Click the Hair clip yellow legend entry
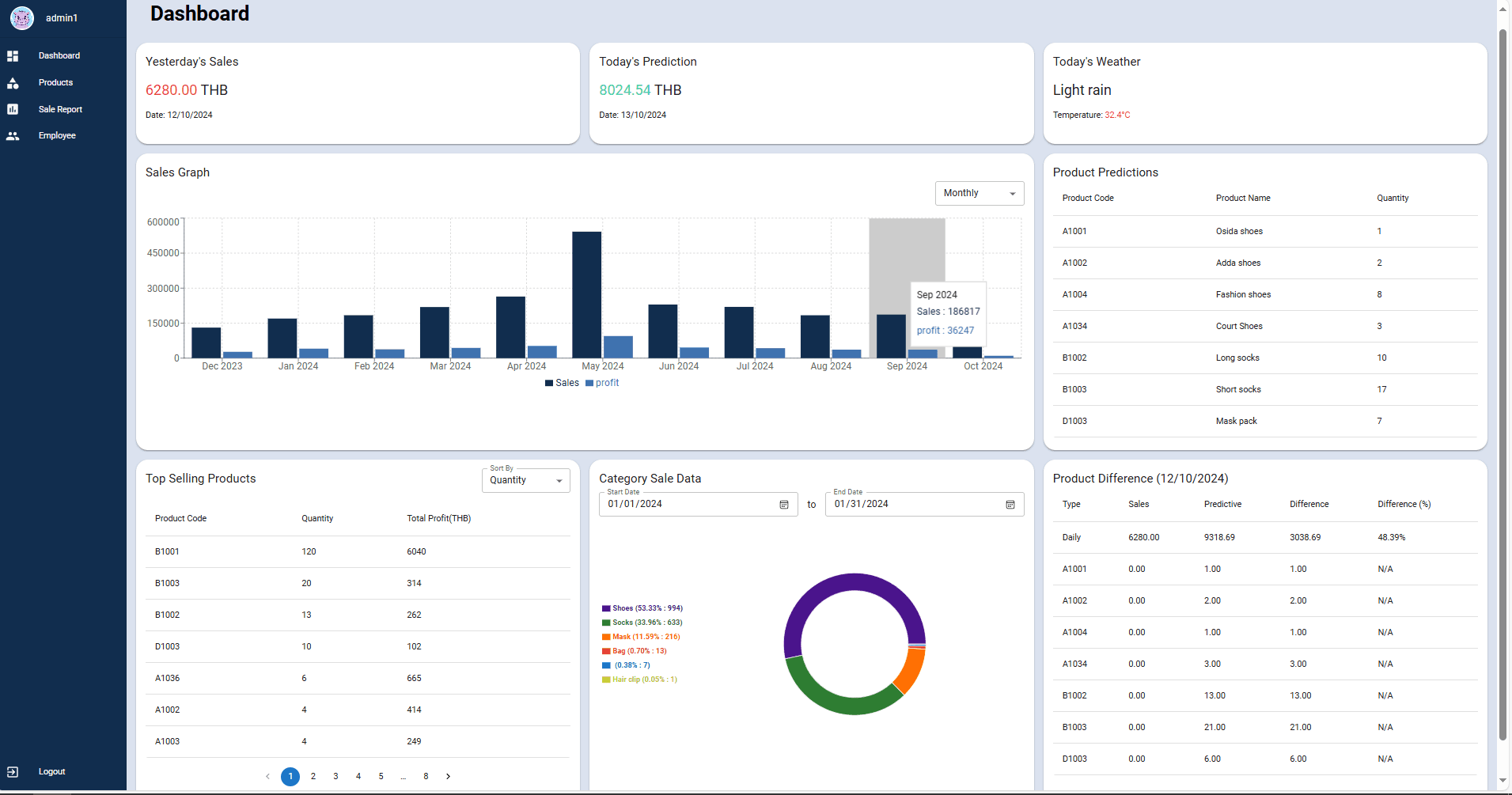This screenshot has height=795, width=1512. click(639, 680)
